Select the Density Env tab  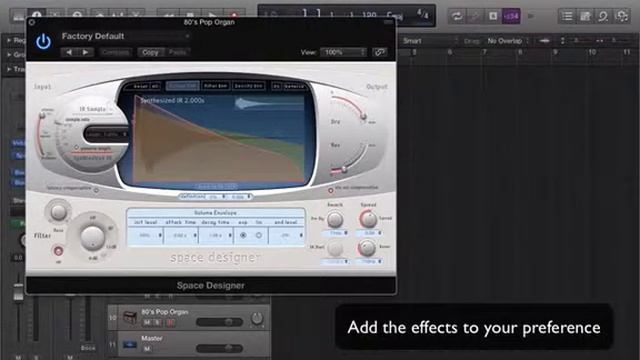[249, 86]
